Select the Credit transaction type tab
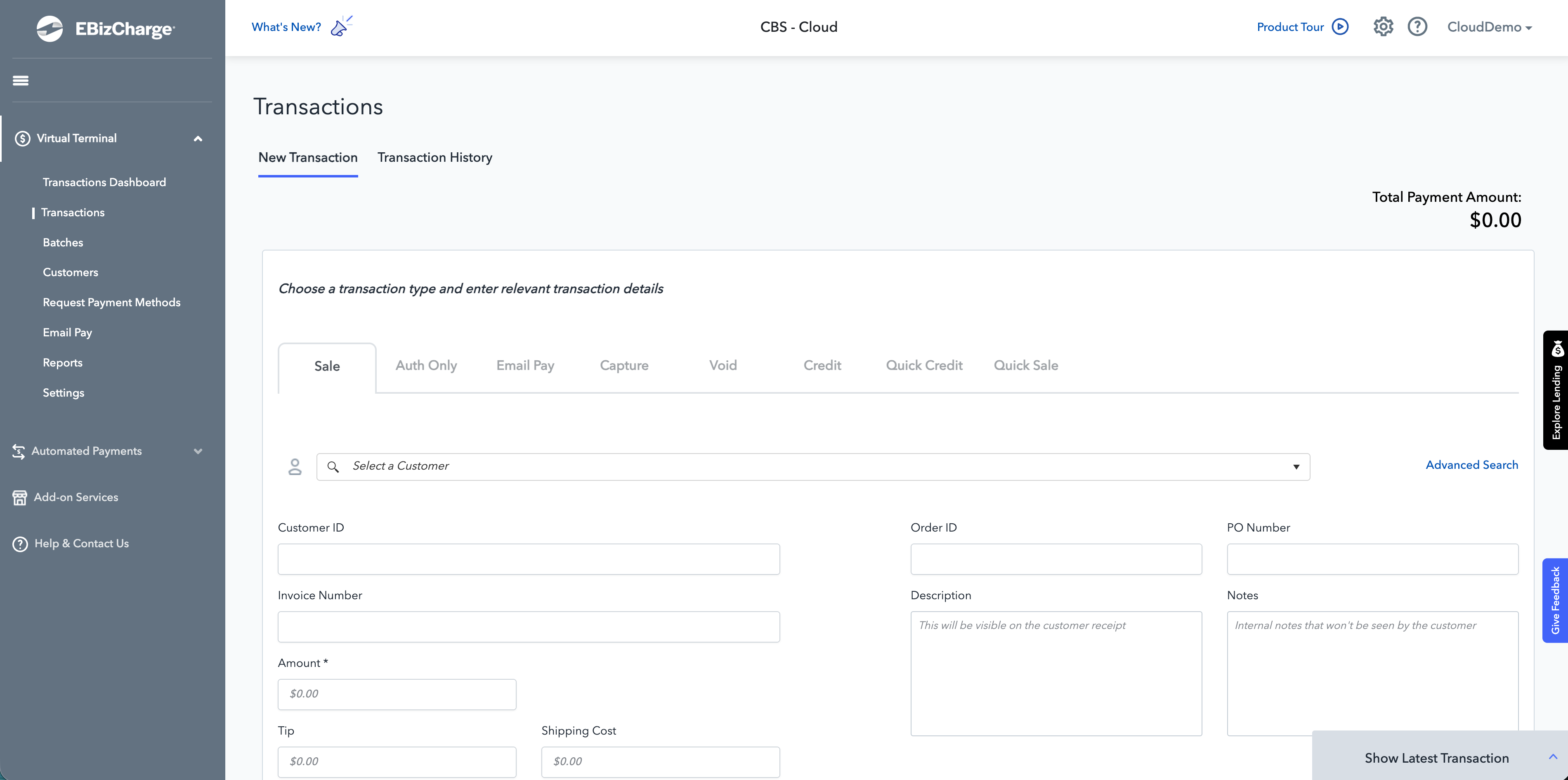The height and width of the screenshot is (780, 1568). point(822,365)
